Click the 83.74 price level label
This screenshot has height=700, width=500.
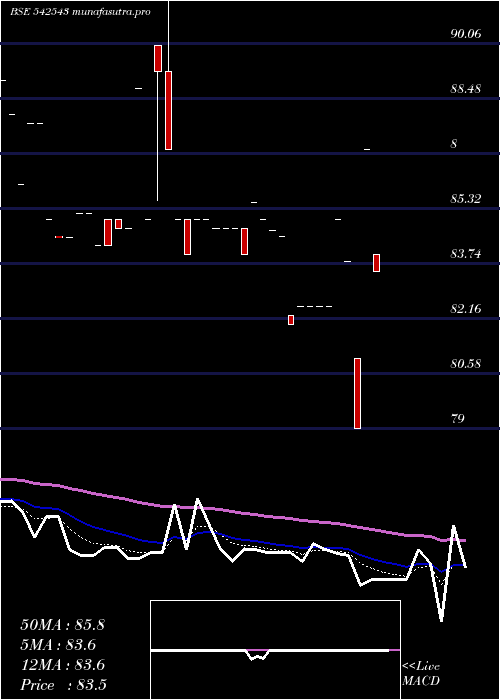(x=466, y=254)
